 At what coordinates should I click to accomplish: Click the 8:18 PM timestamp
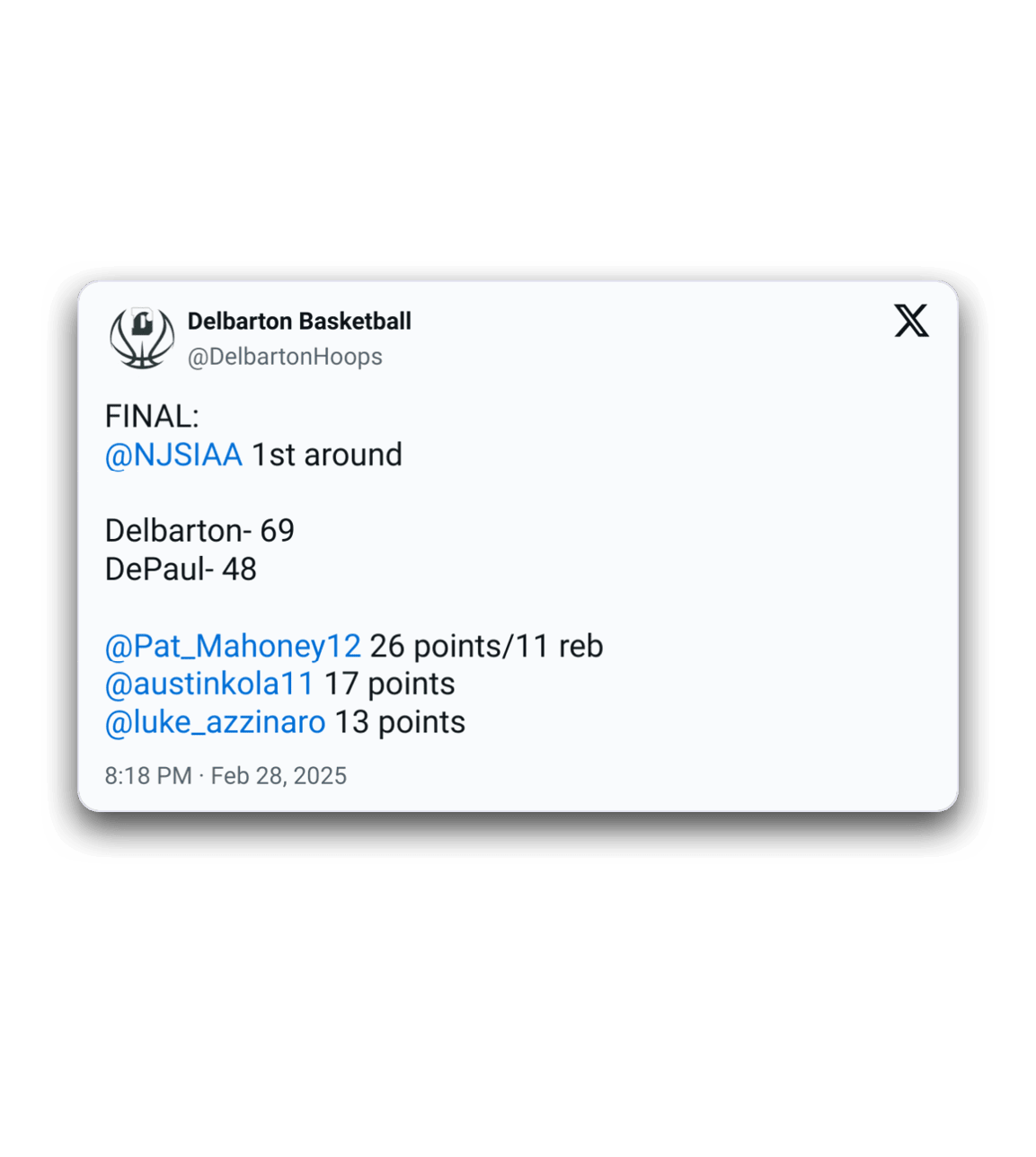(148, 776)
